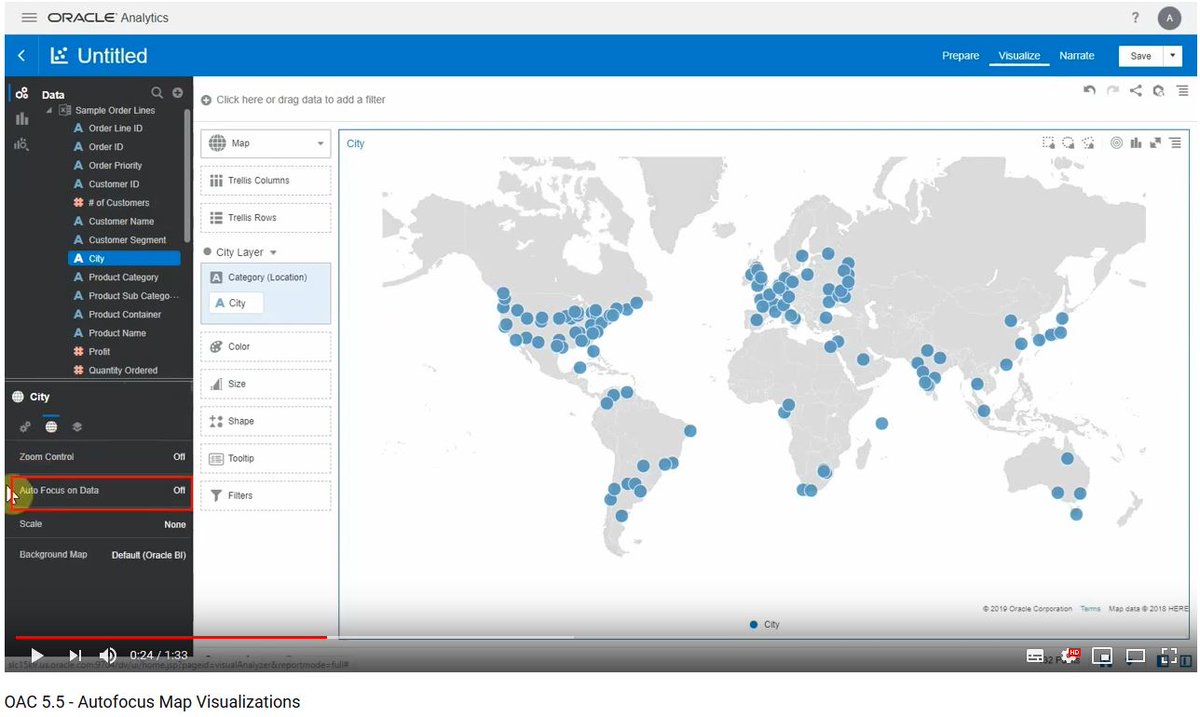Viewport: 1200px width, 717px height.
Task: Open the map visualization menu icon
Action: 1175,143
